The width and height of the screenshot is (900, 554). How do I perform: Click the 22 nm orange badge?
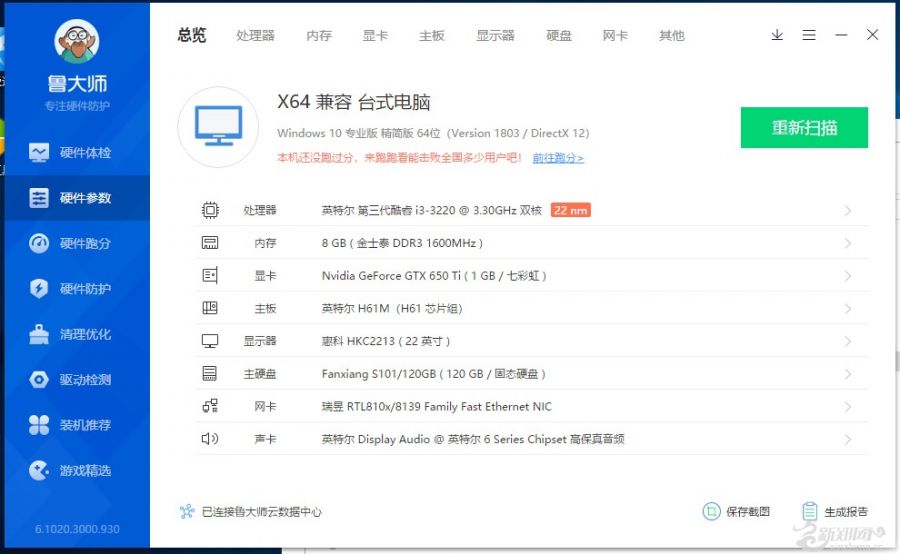click(x=571, y=210)
